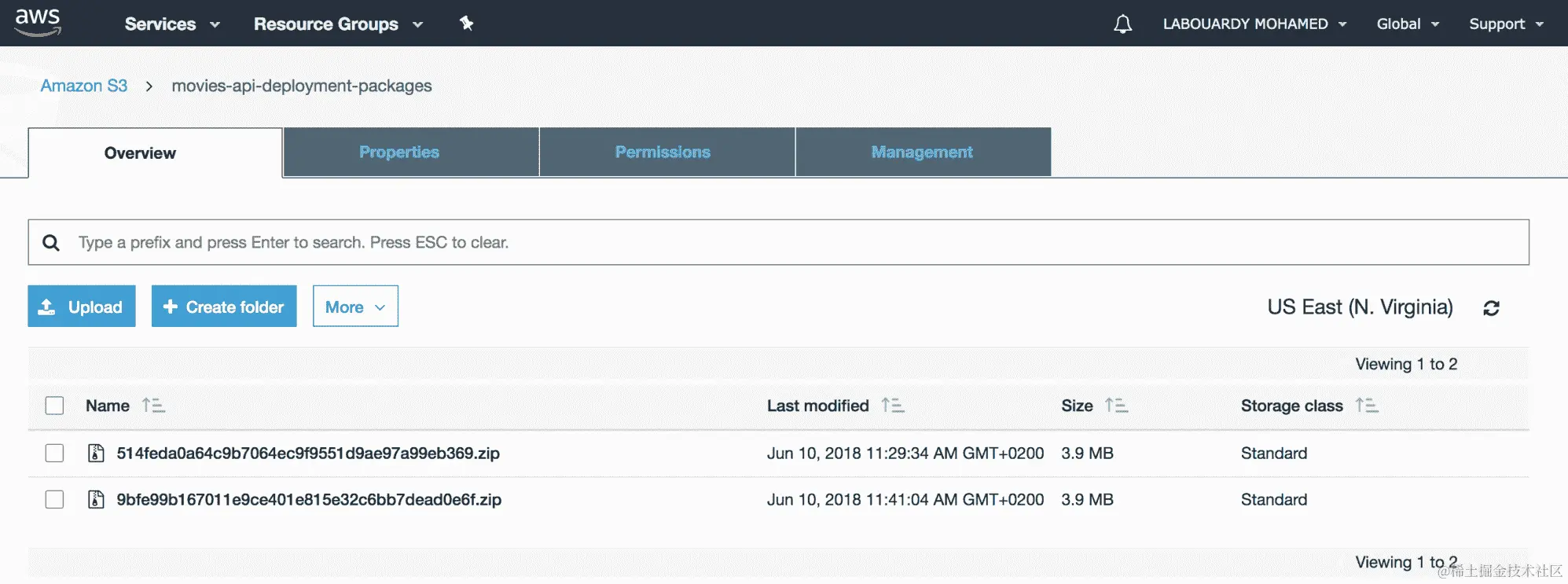
Task: Go to Amazon S3 breadcrumb link
Action: pyautogui.click(x=84, y=86)
